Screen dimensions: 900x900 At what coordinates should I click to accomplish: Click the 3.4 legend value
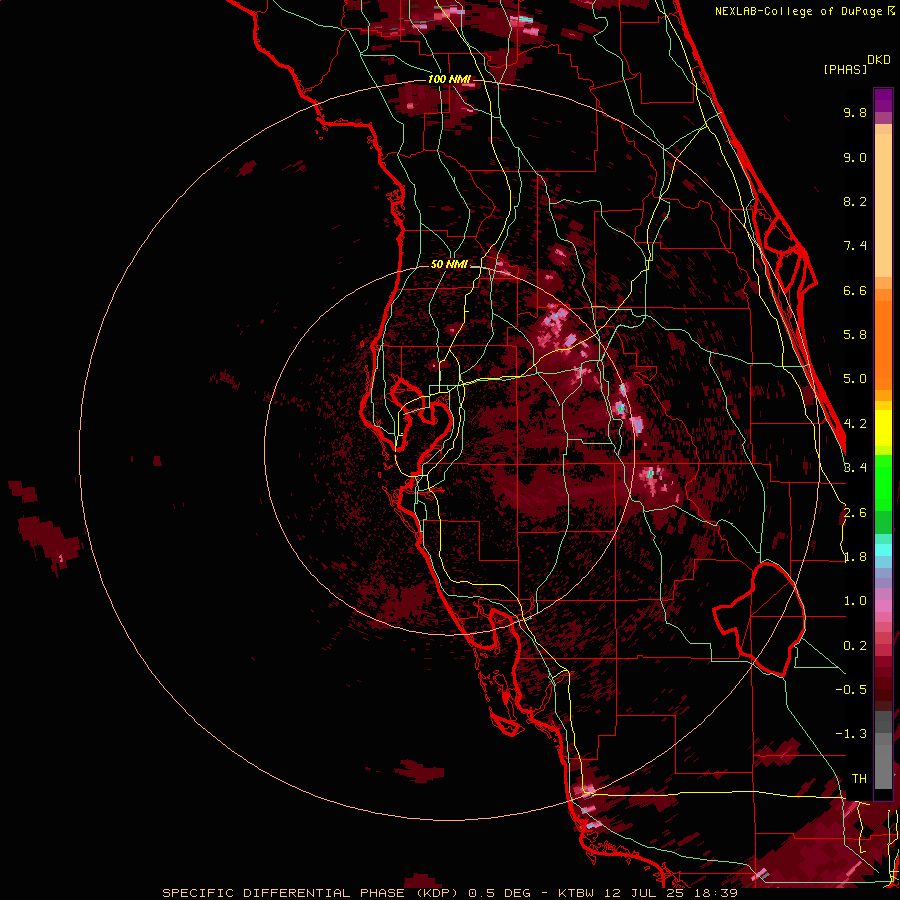tap(855, 468)
